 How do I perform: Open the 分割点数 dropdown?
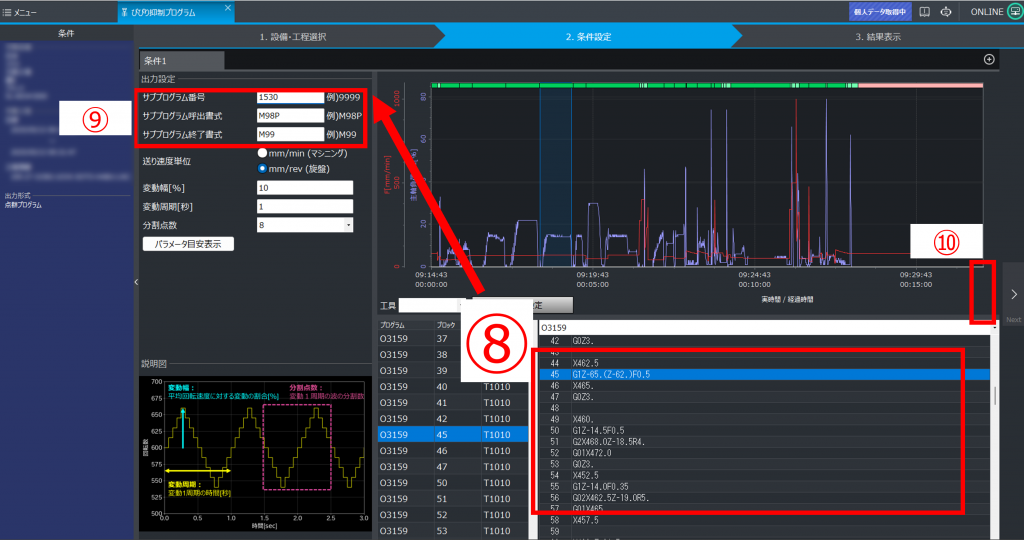[x=305, y=225]
